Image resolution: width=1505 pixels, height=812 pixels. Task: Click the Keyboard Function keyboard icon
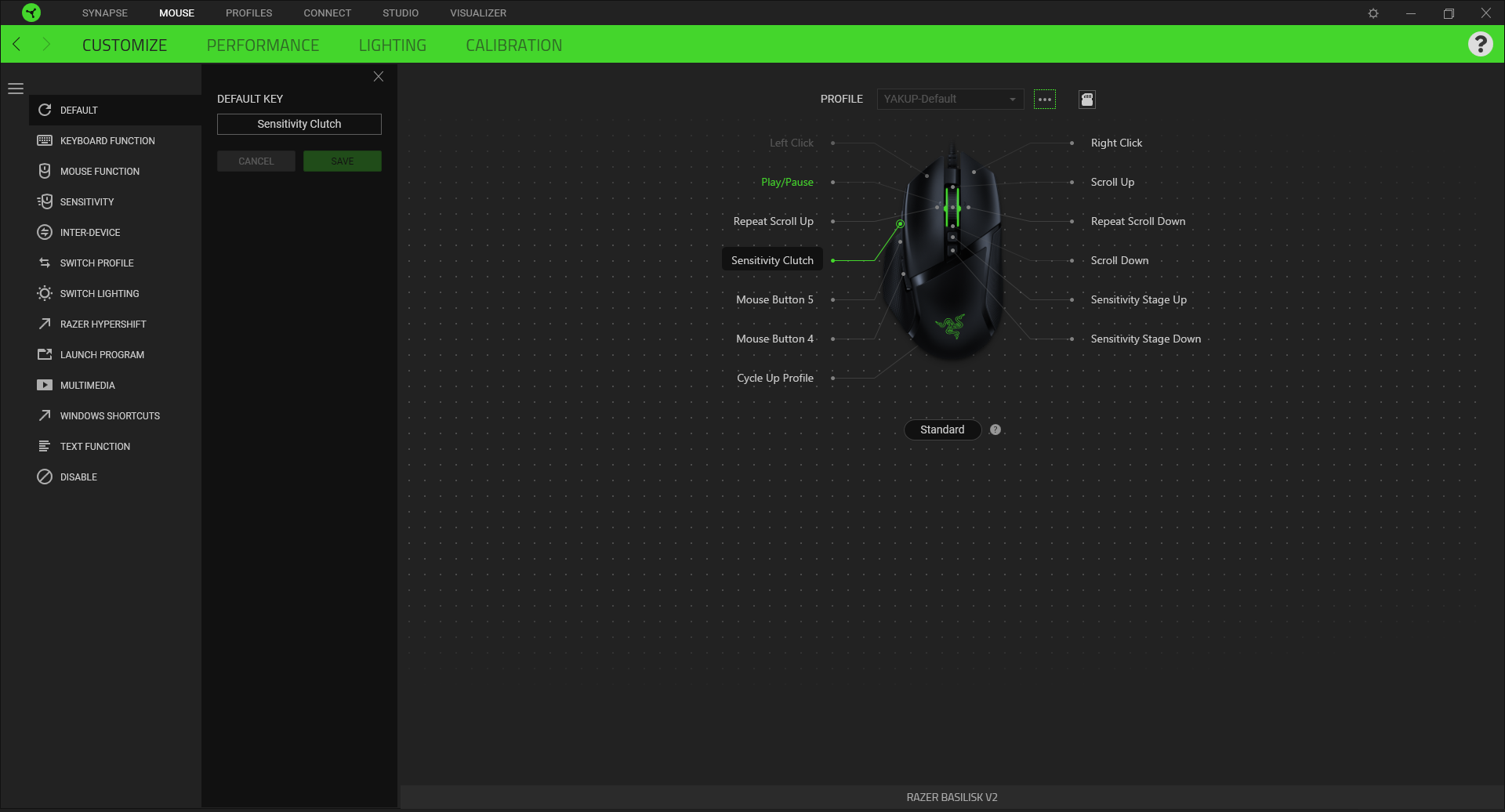tap(45, 140)
